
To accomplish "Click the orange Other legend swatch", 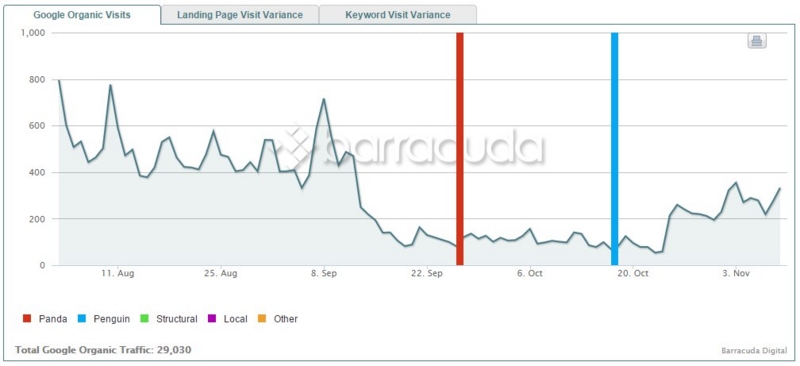I will 262,319.
